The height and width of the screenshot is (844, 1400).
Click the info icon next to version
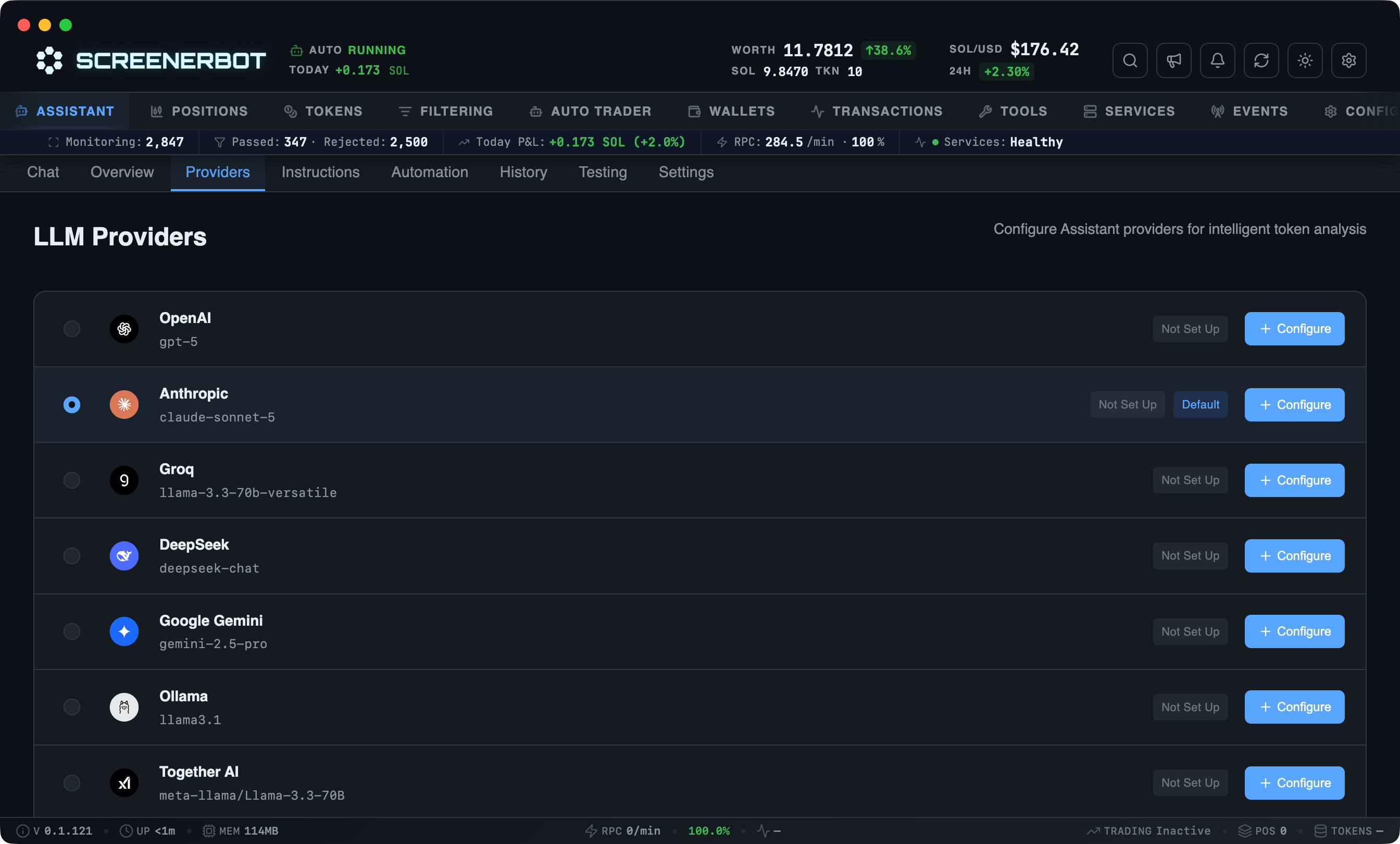pyautogui.click(x=23, y=831)
